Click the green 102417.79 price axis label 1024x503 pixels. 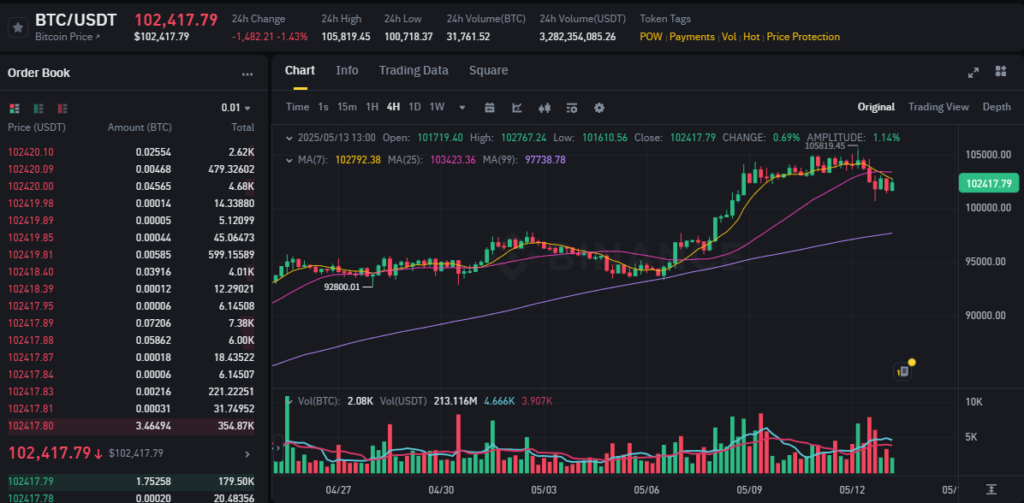988,184
